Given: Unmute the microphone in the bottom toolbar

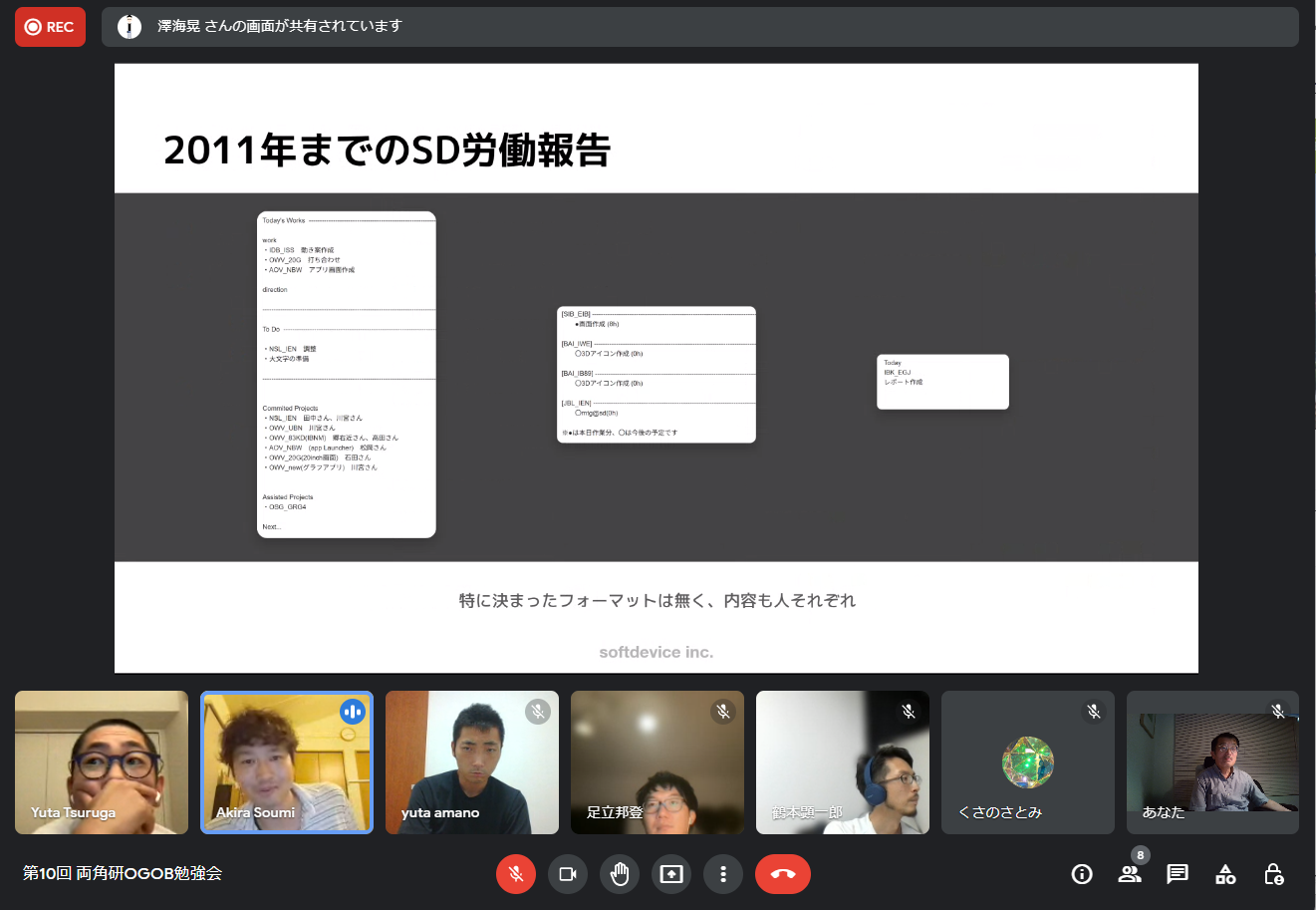Looking at the screenshot, I should coord(516,874).
